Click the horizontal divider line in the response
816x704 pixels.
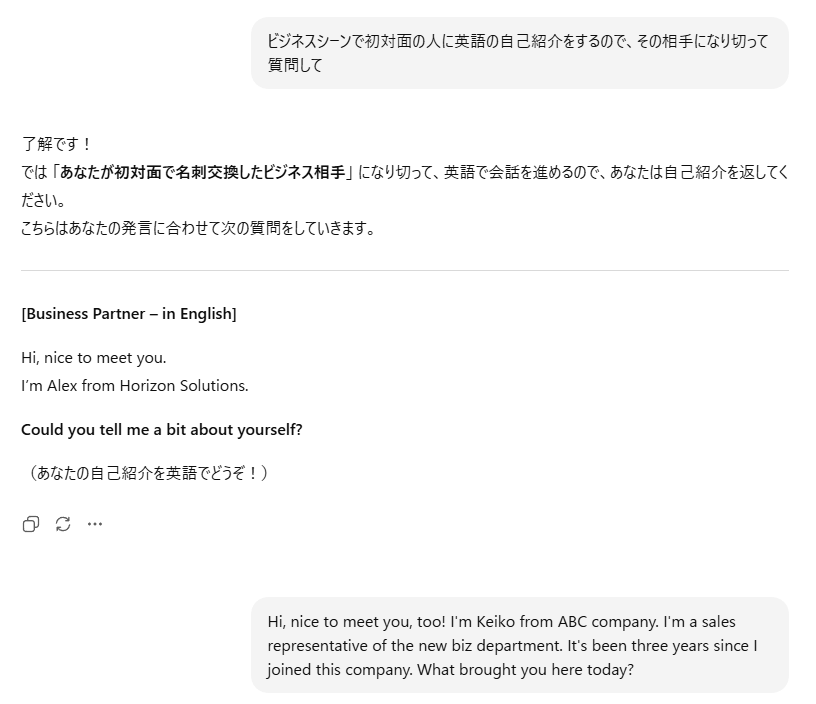tap(405, 270)
